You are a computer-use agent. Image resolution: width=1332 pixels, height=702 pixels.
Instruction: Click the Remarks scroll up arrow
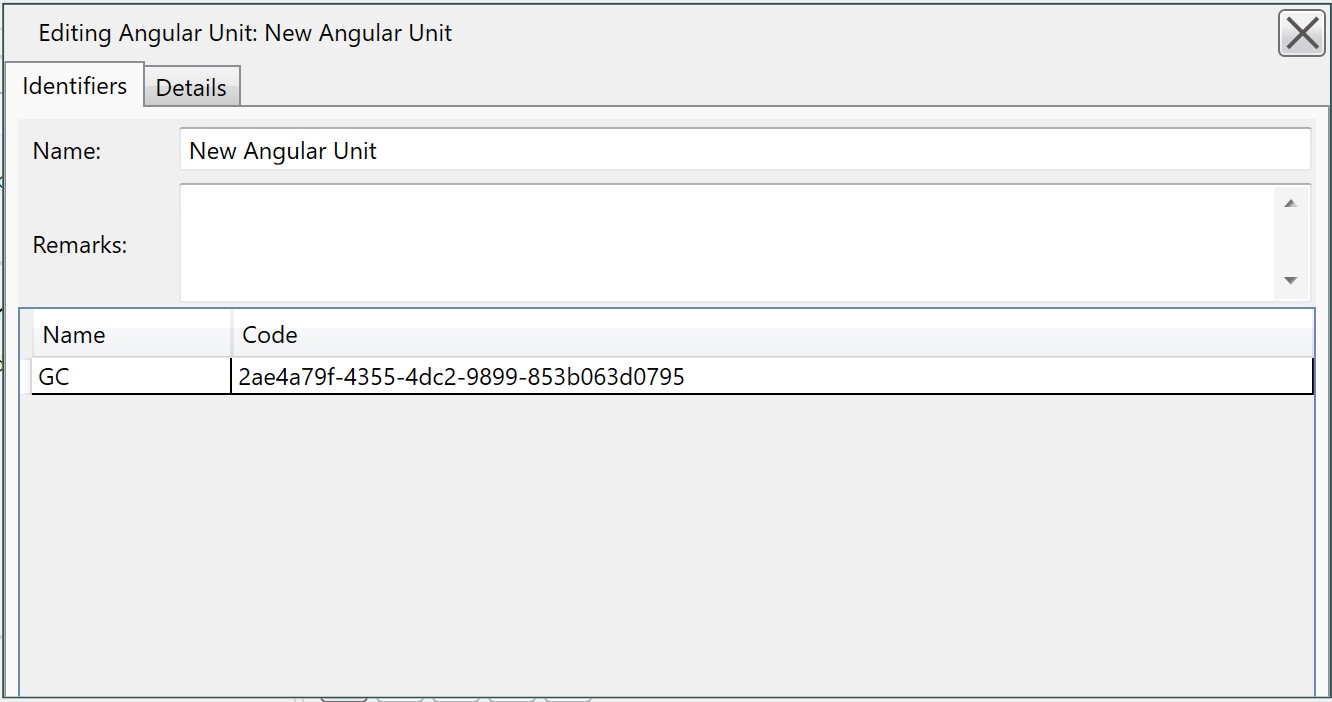(x=1290, y=203)
